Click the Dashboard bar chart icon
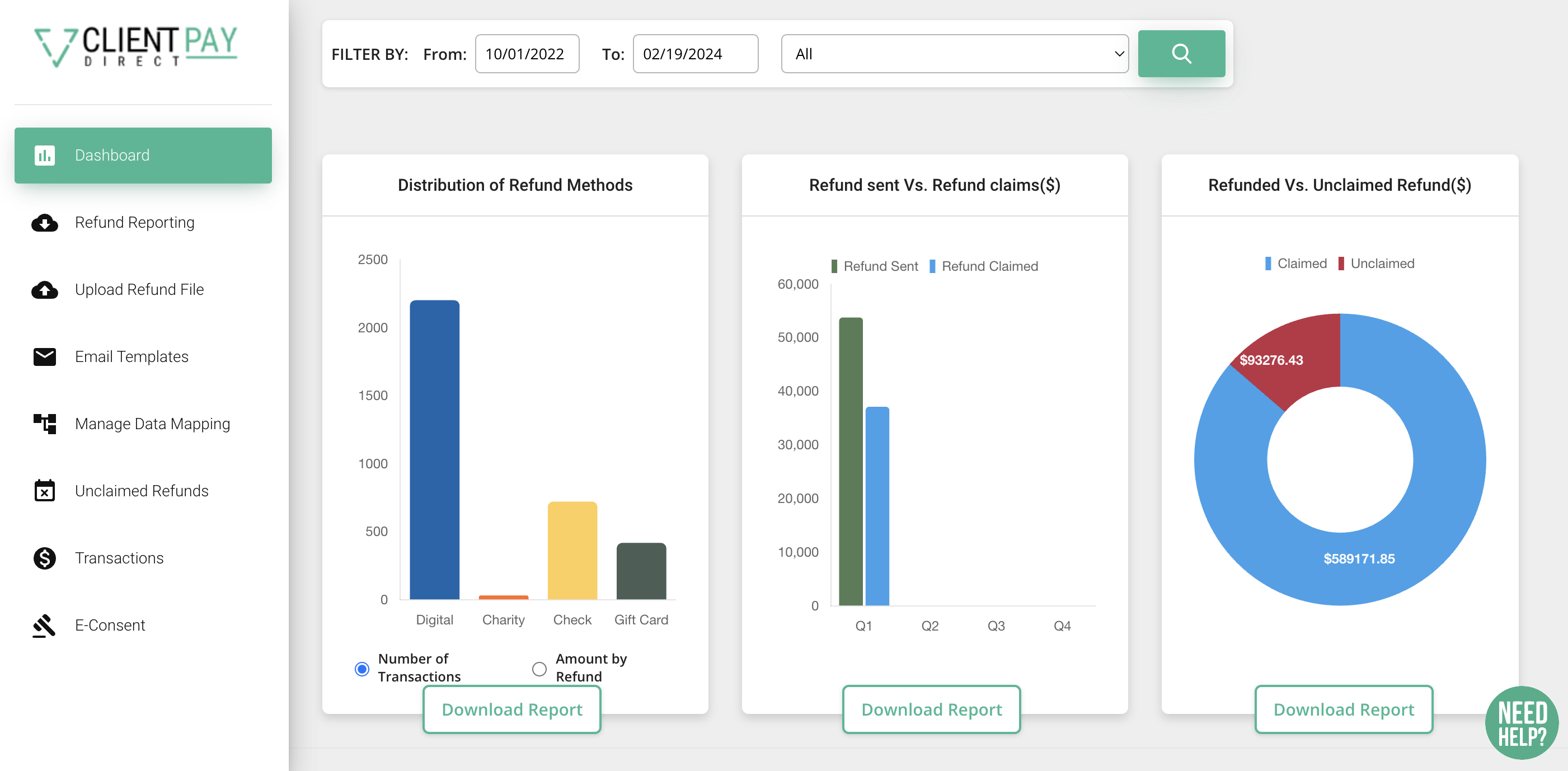1568x771 pixels. (44, 155)
